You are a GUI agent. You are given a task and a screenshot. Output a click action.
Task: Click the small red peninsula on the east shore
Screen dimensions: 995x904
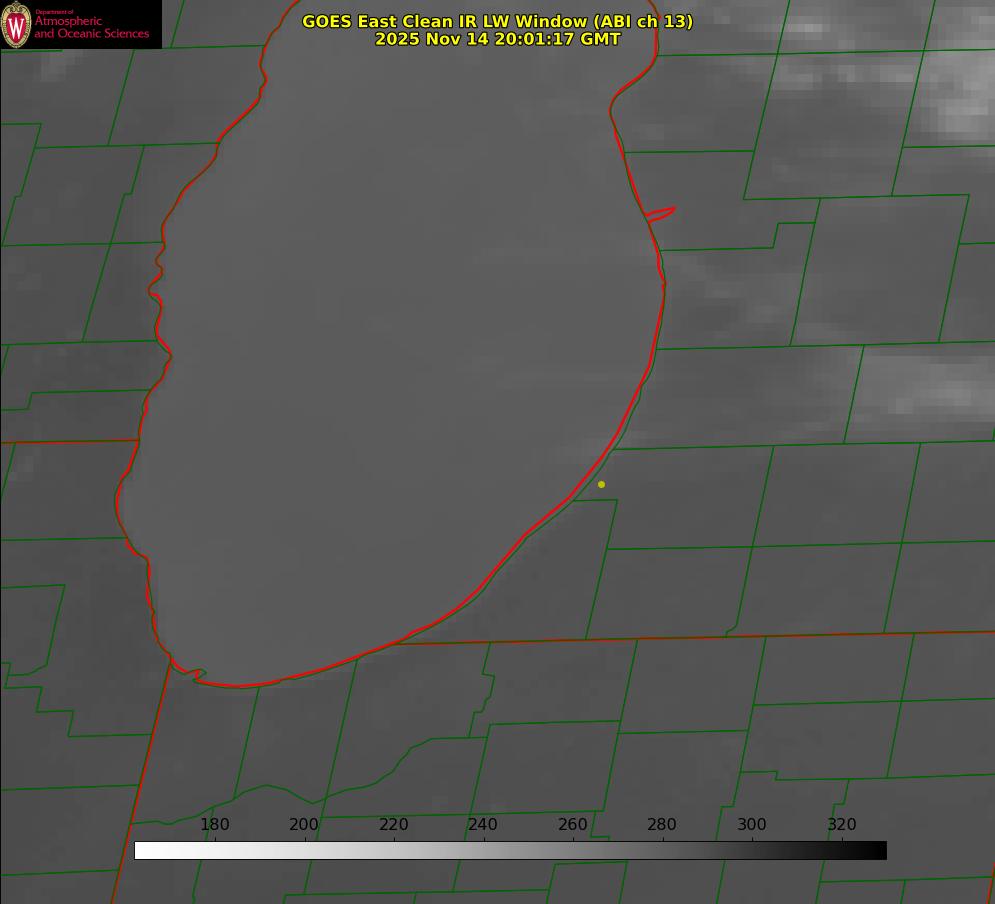(x=661, y=213)
